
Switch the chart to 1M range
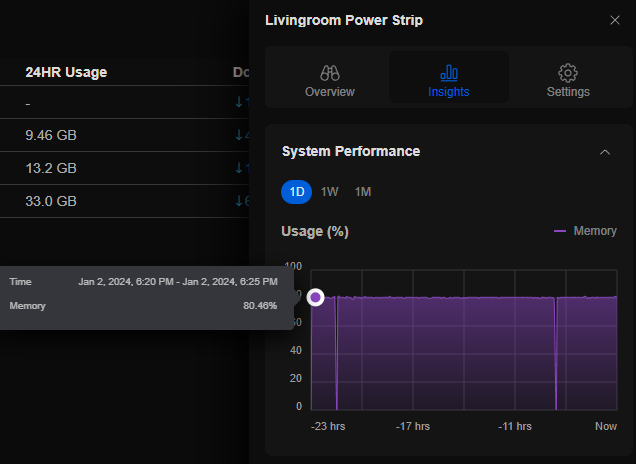point(363,191)
